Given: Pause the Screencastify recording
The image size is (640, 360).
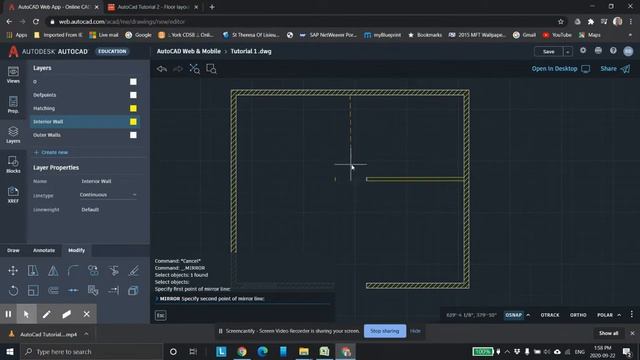Looking at the screenshot, I should (x=8, y=314).
